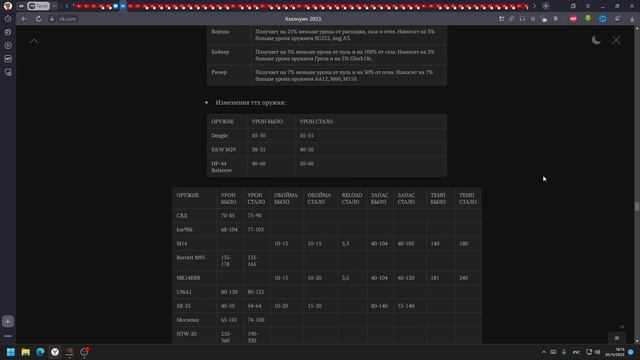The height and width of the screenshot is (360, 640).
Task: Switch to the pinned tab labeled Twitch
Action: click(38, 6)
